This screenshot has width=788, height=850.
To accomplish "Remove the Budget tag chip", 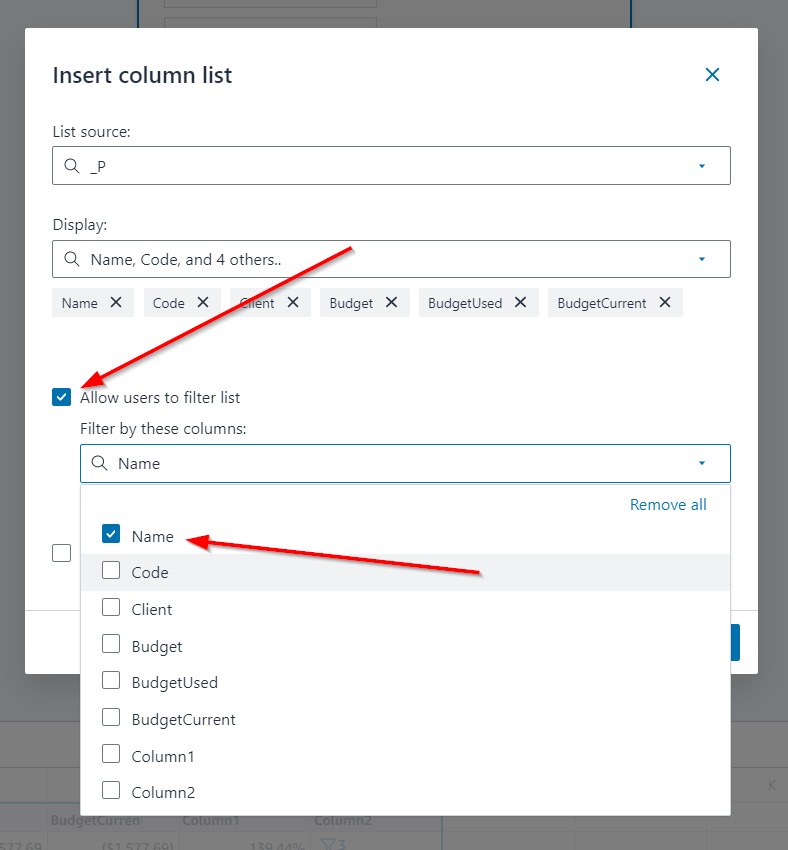I will [x=391, y=302].
